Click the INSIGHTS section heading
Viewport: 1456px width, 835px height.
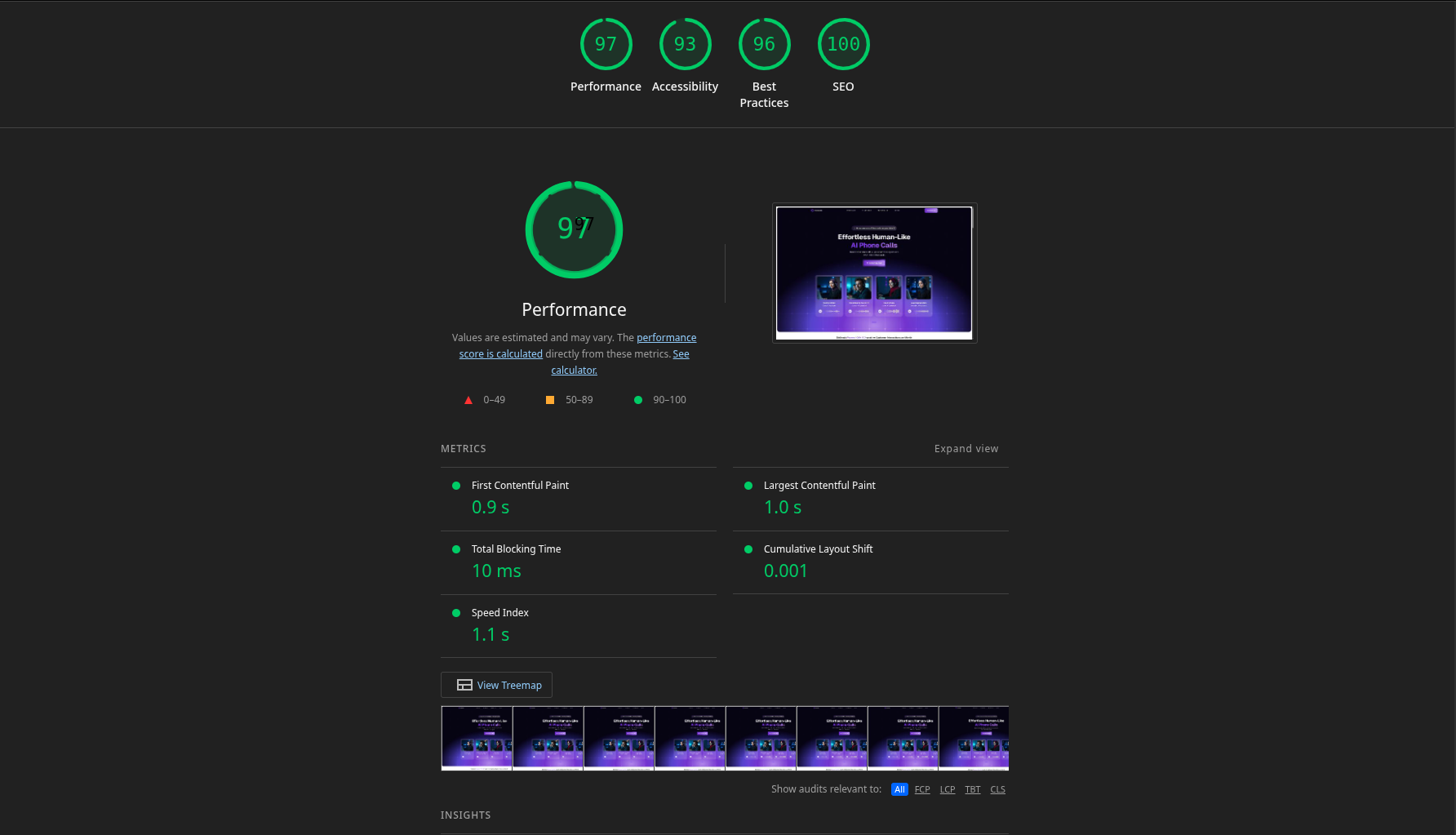(x=466, y=815)
